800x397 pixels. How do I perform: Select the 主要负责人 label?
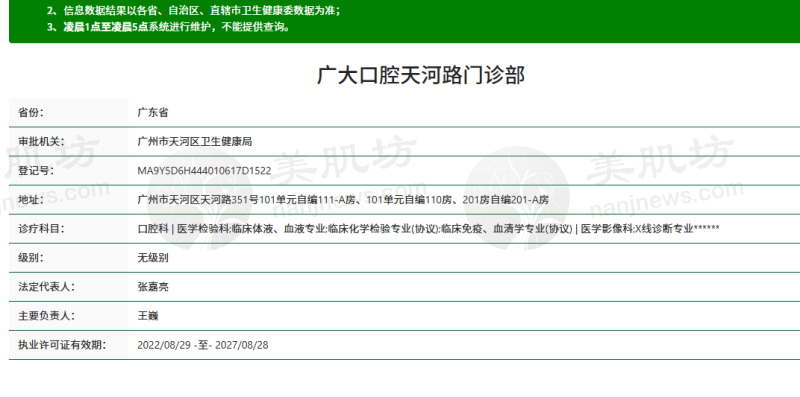(x=46, y=316)
